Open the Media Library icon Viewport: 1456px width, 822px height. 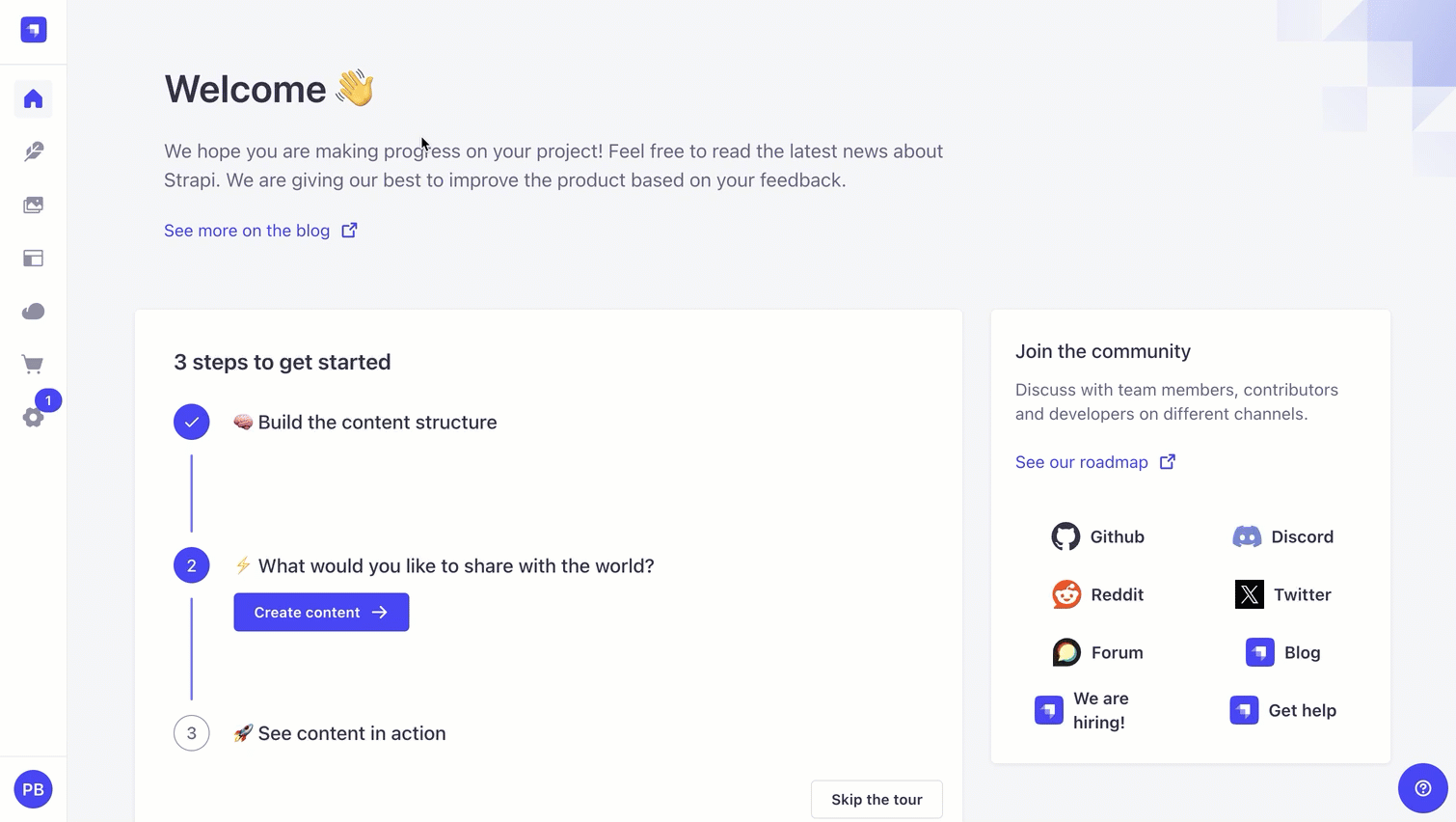[34, 205]
